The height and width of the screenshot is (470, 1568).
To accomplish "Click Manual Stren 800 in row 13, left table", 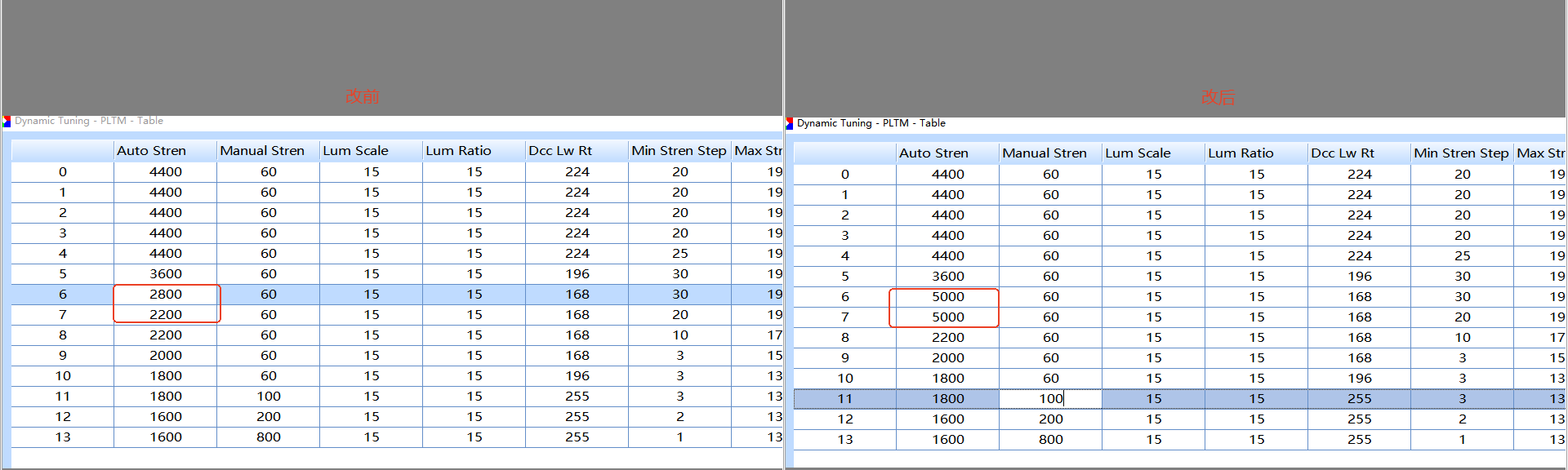I will point(268,437).
